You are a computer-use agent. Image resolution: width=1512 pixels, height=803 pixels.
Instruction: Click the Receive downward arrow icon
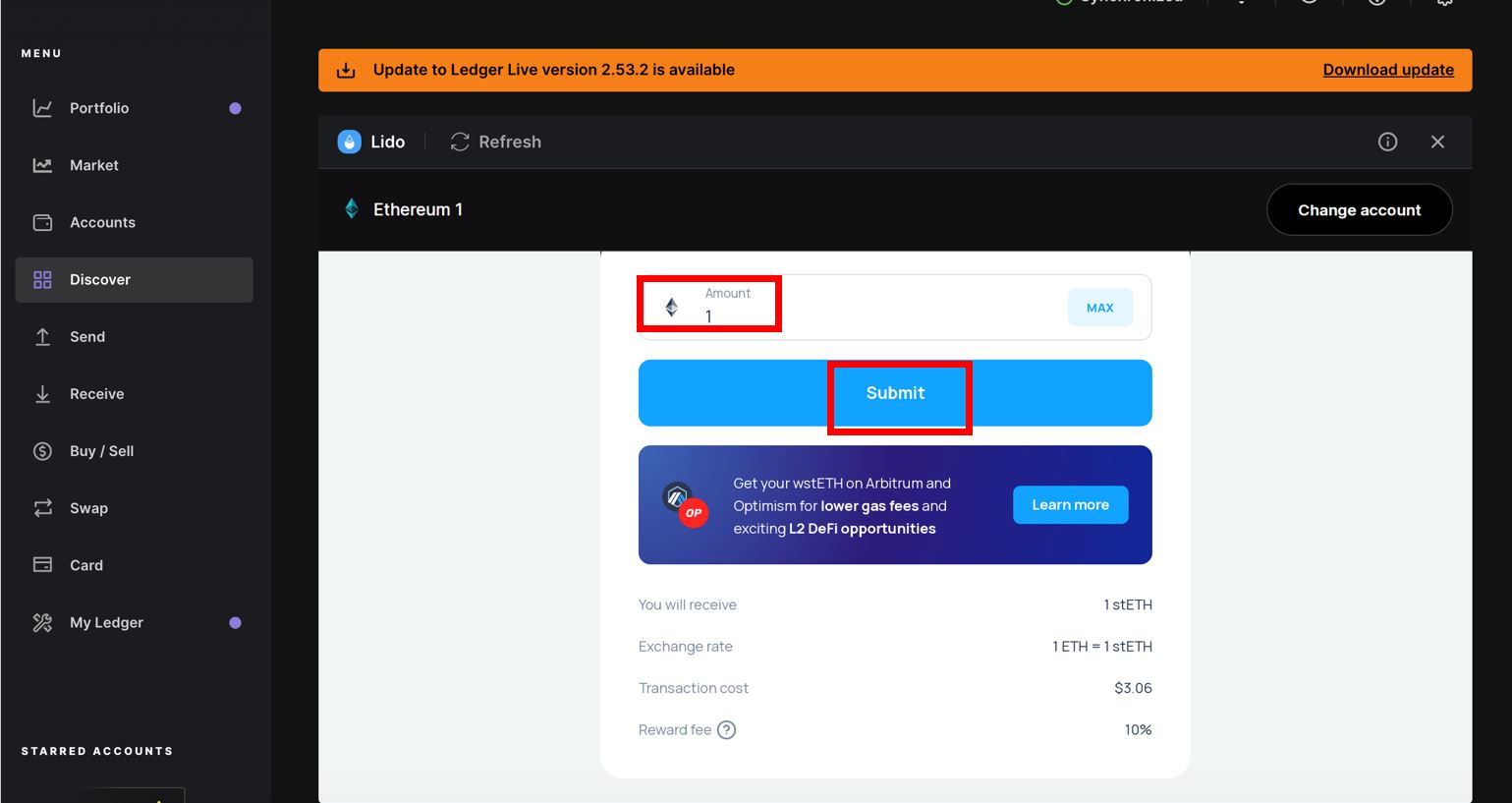click(x=42, y=394)
